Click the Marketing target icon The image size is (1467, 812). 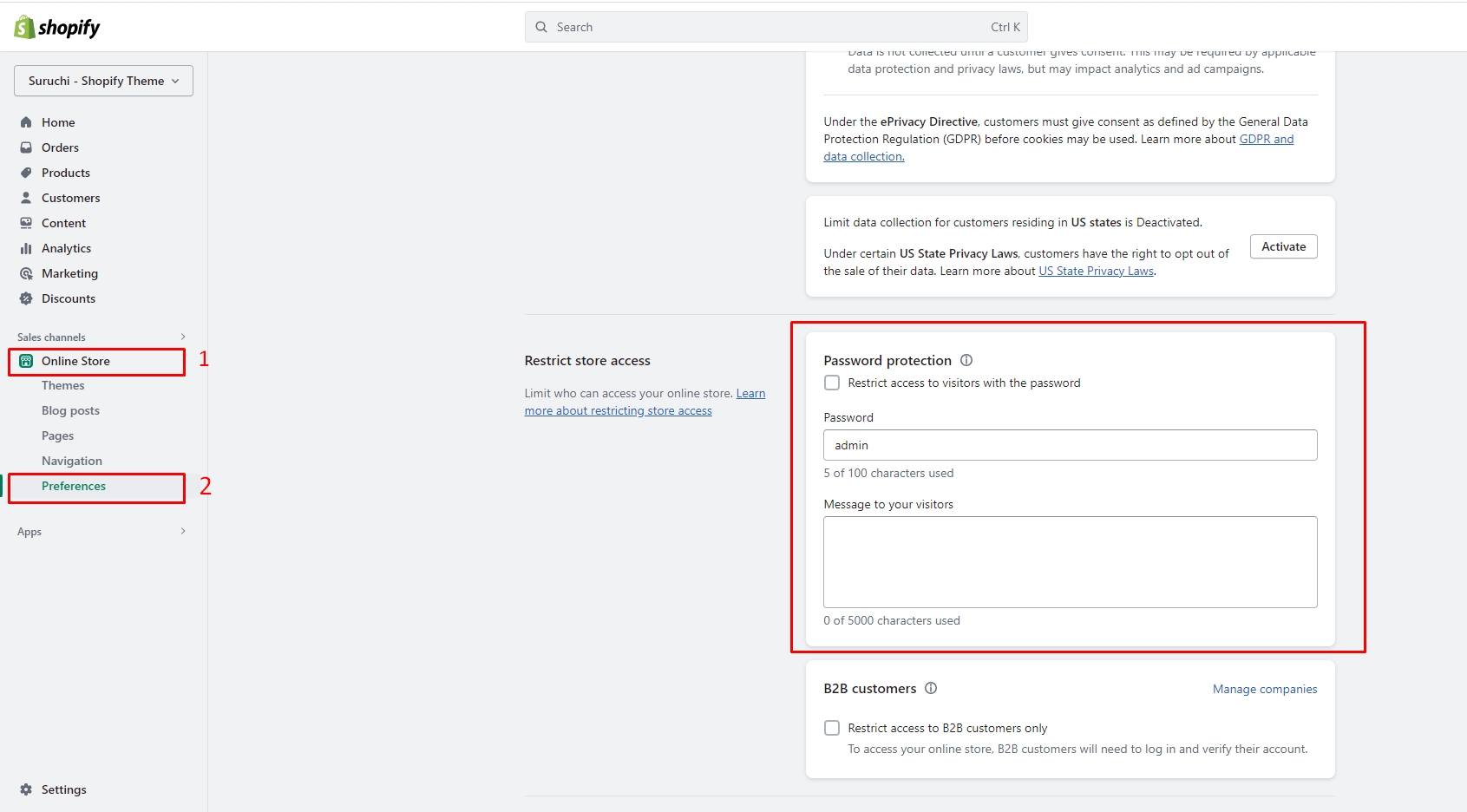(x=26, y=273)
